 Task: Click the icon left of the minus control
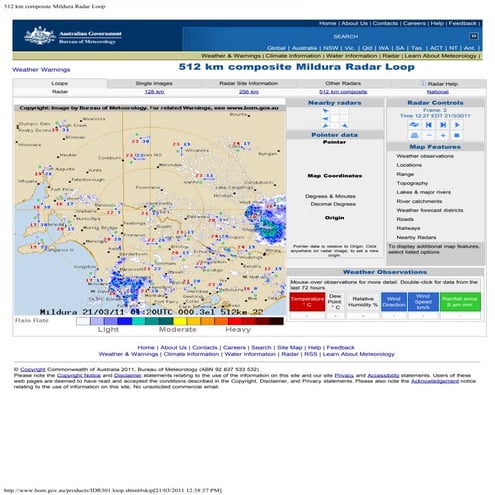(414, 135)
